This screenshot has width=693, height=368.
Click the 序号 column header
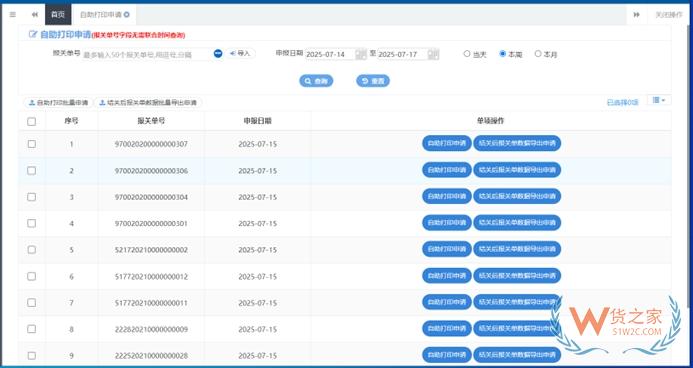(71, 121)
